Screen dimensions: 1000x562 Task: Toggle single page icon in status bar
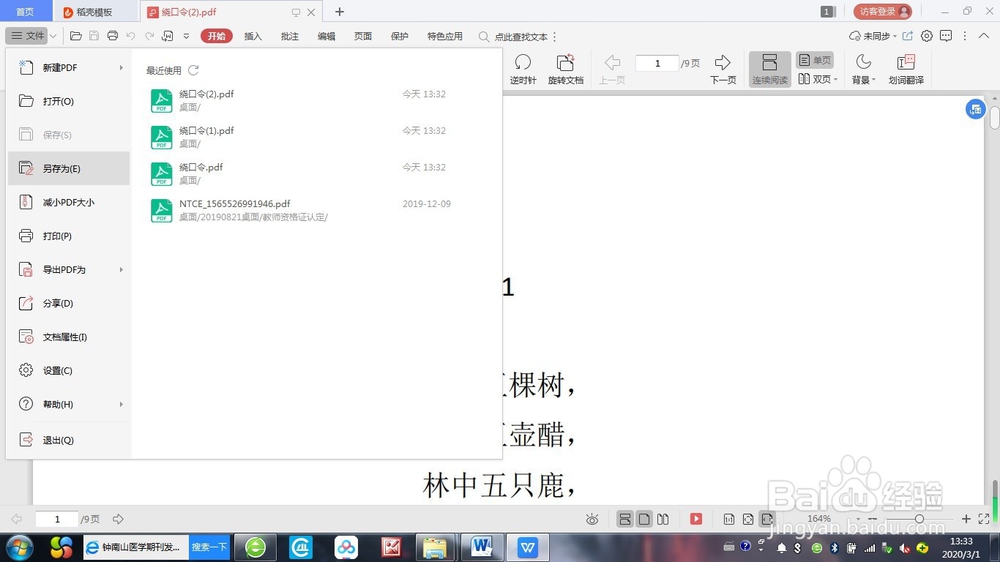pyautogui.click(x=644, y=519)
